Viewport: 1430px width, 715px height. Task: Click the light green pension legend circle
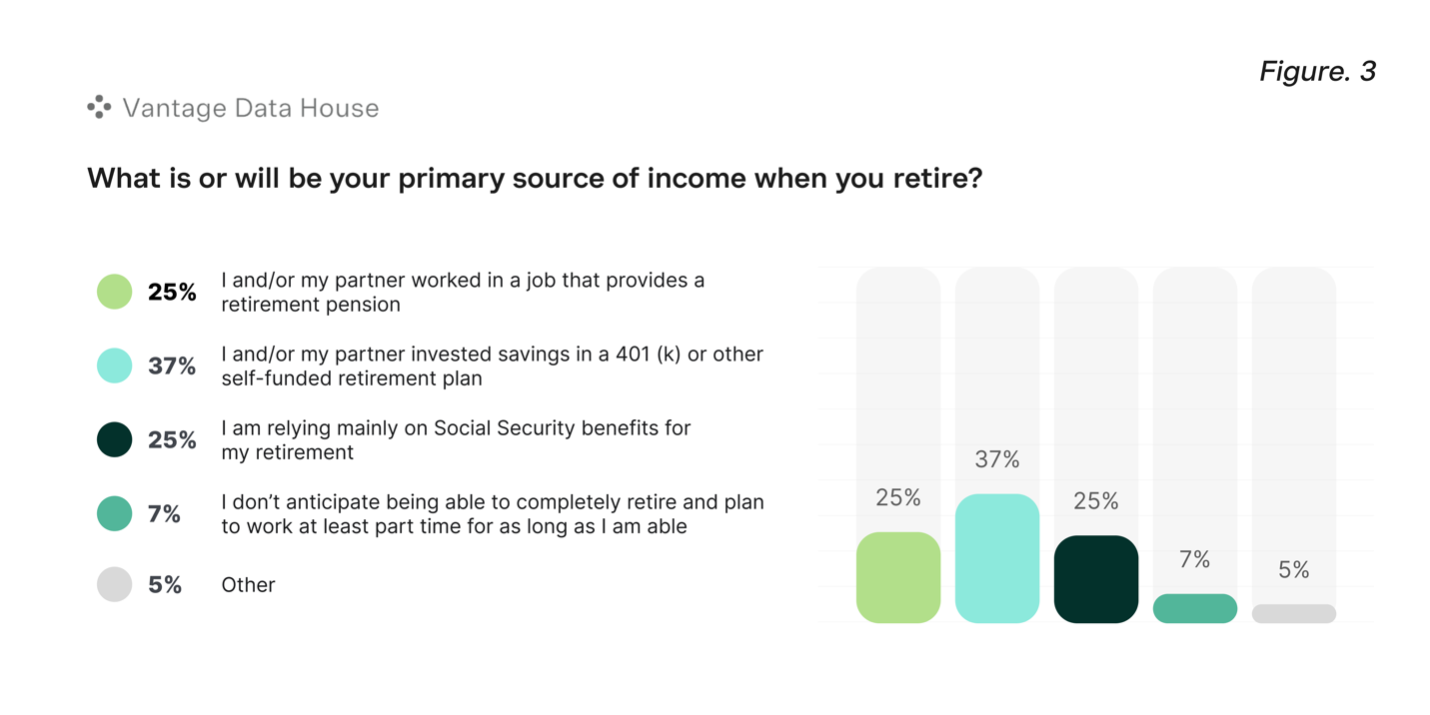(115, 292)
